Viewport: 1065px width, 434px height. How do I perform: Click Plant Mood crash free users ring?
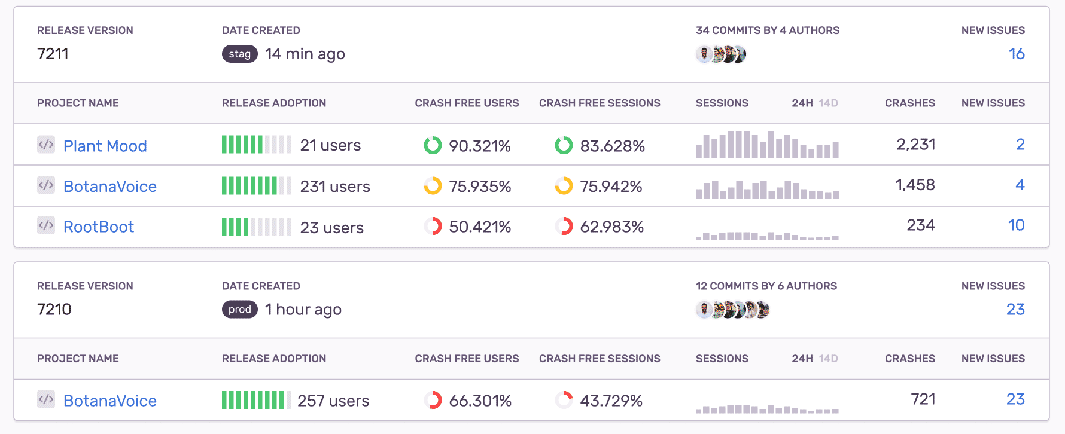pos(432,146)
